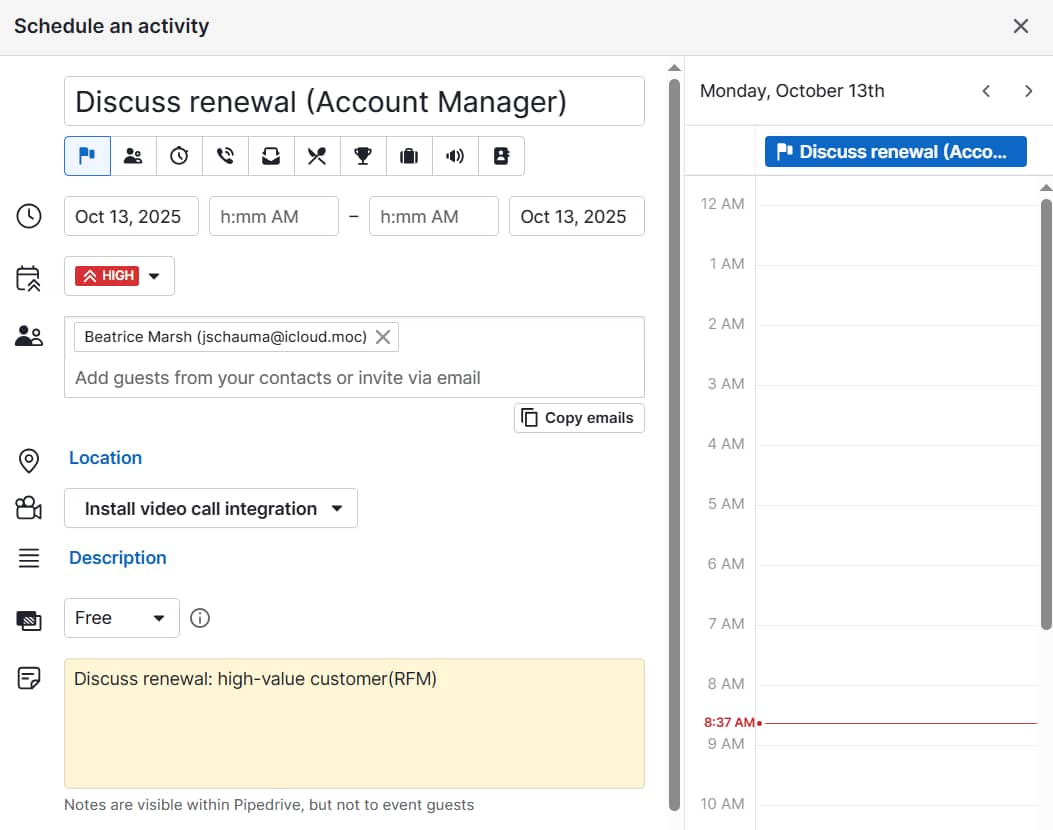Screen dimensions: 1053x830
Task: Click the start time h:mm AM field
Action: pos(273,216)
